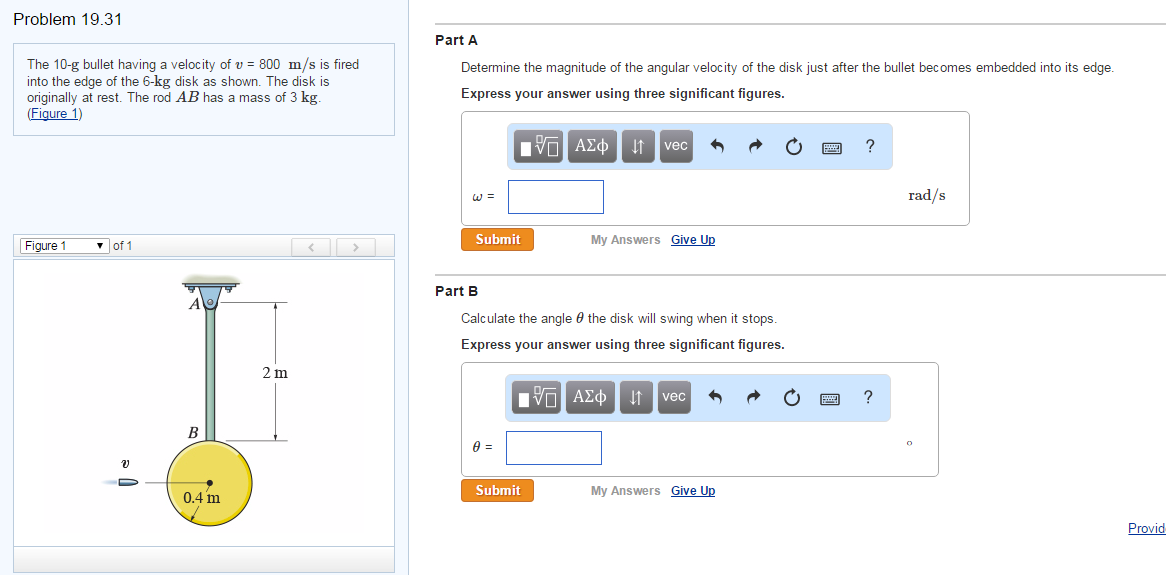Image resolution: width=1166 pixels, height=575 pixels.
Task: Go to the previous figure
Action: [x=311, y=246]
